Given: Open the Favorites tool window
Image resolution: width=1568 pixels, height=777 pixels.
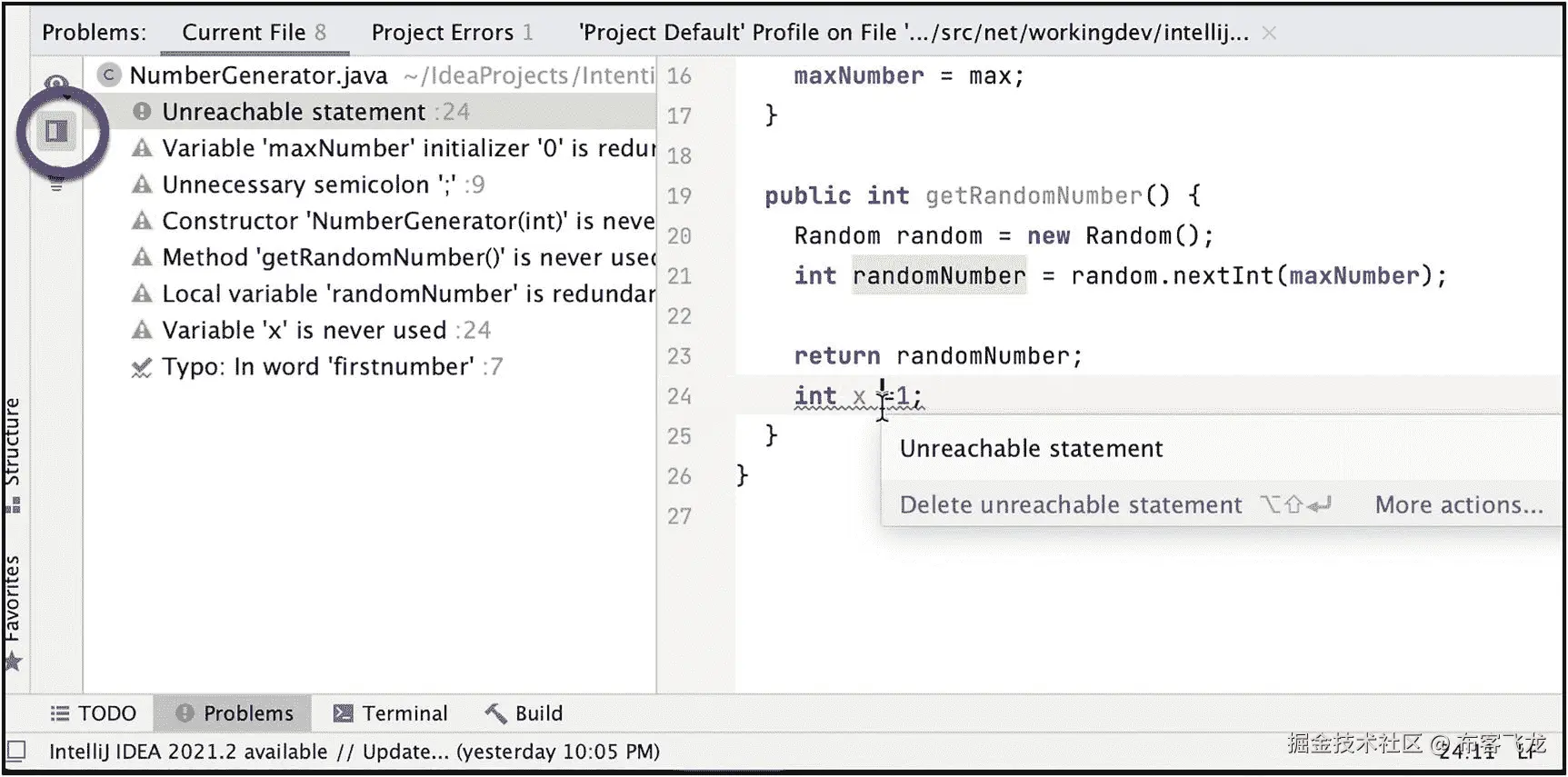Looking at the screenshot, I should 13,612.
